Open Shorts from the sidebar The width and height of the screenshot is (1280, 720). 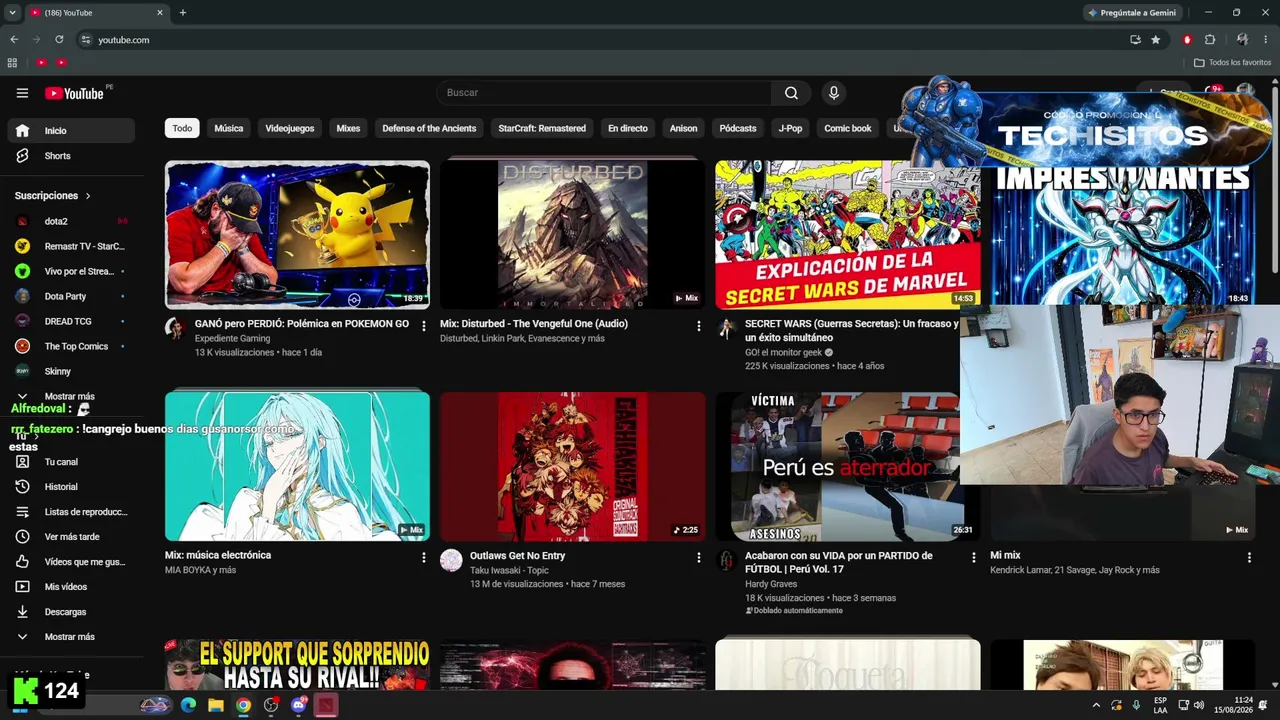pos(70,156)
